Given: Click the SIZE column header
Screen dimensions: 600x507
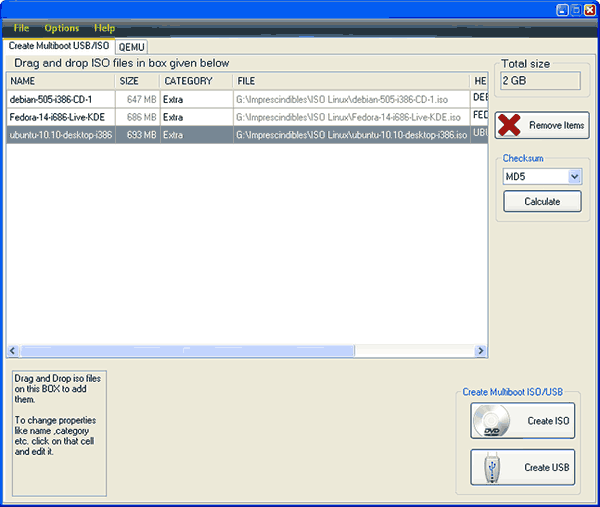Looking at the screenshot, I should (x=137, y=81).
